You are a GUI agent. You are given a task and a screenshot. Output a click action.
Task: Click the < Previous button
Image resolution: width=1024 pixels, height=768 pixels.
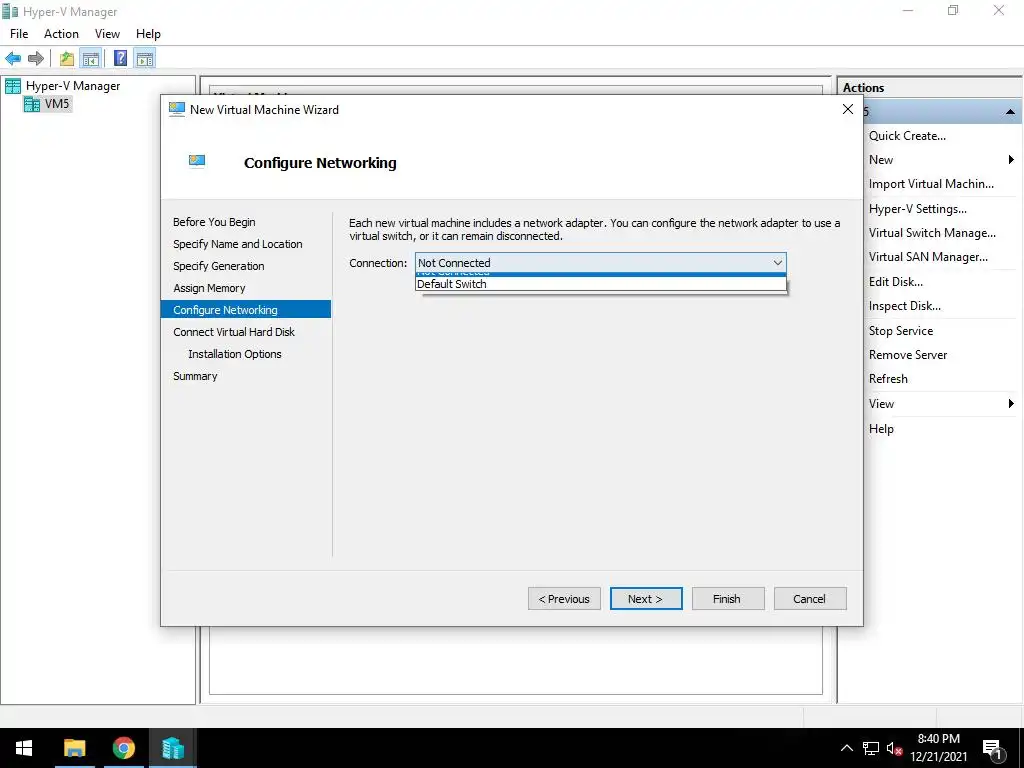pyautogui.click(x=564, y=599)
